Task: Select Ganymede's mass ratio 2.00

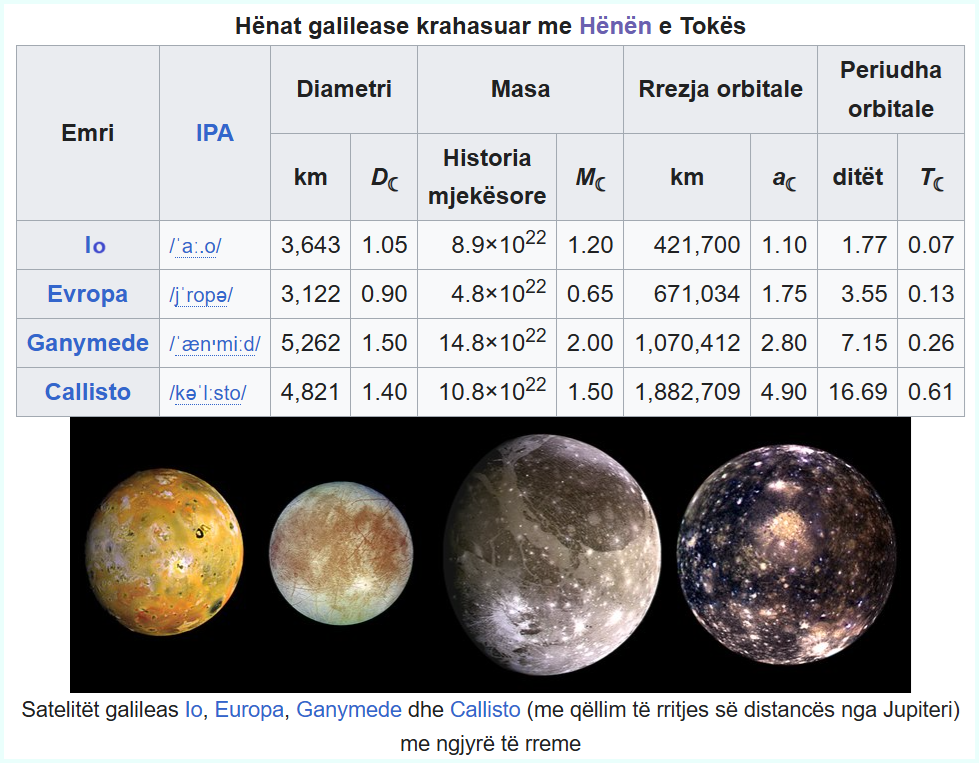Action: point(590,343)
